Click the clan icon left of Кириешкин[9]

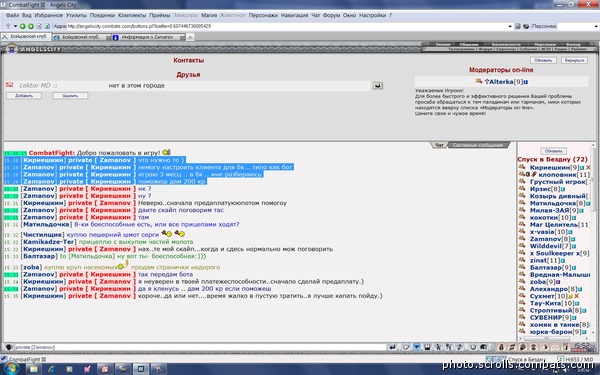(x=522, y=167)
